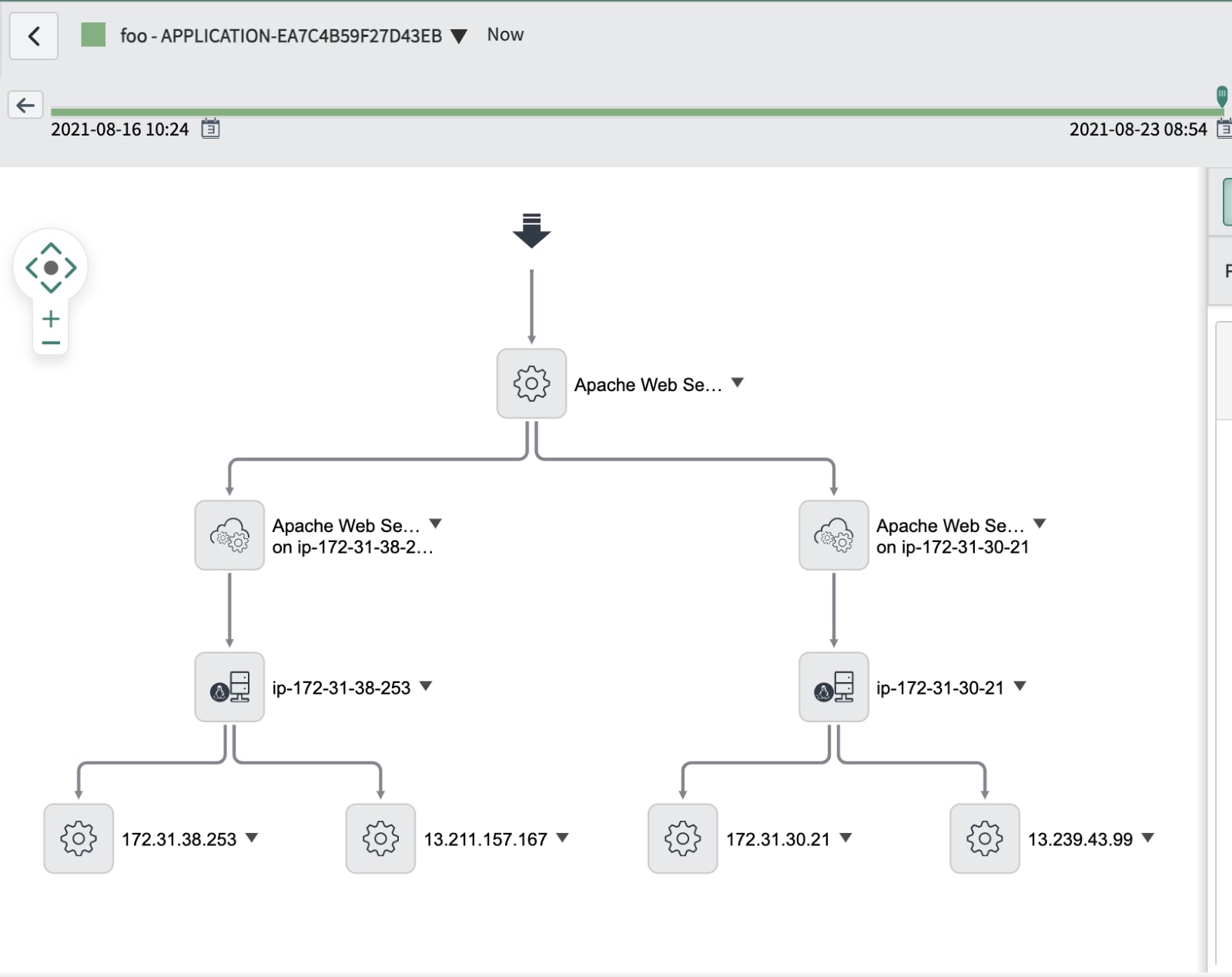The width and height of the screenshot is (1232, 977).
Task: Select the 13.211.157.167 gear node
Action: coord(380,838)
